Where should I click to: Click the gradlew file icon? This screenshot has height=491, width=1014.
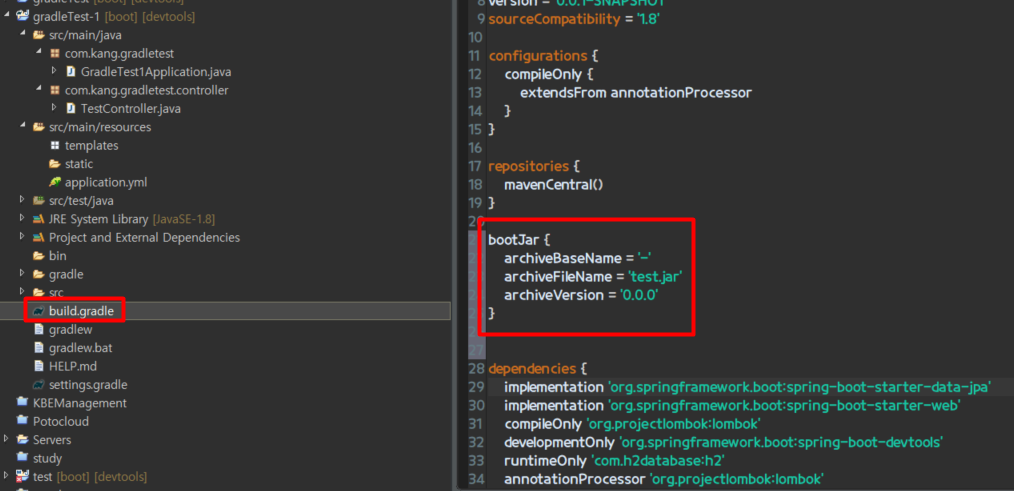pyautogui.click(x=39, y=330)
